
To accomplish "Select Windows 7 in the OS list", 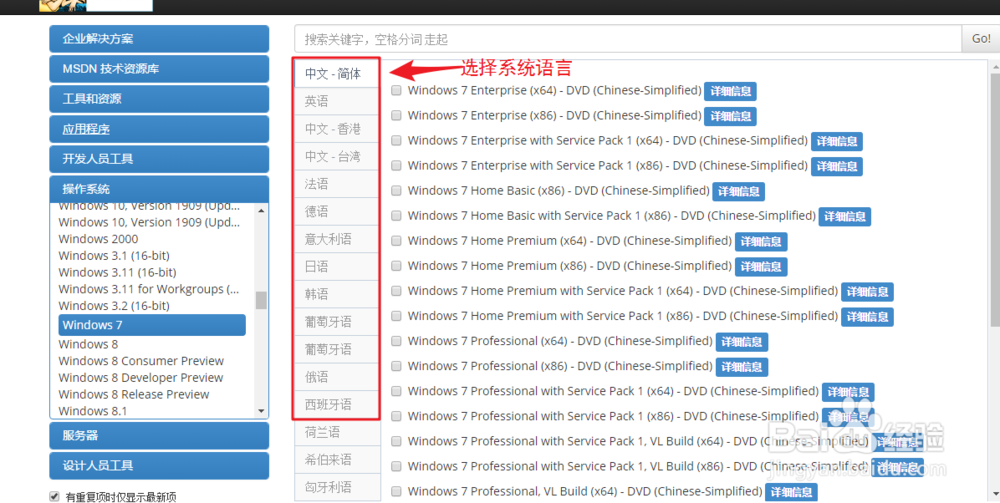I will pos(152,325).
